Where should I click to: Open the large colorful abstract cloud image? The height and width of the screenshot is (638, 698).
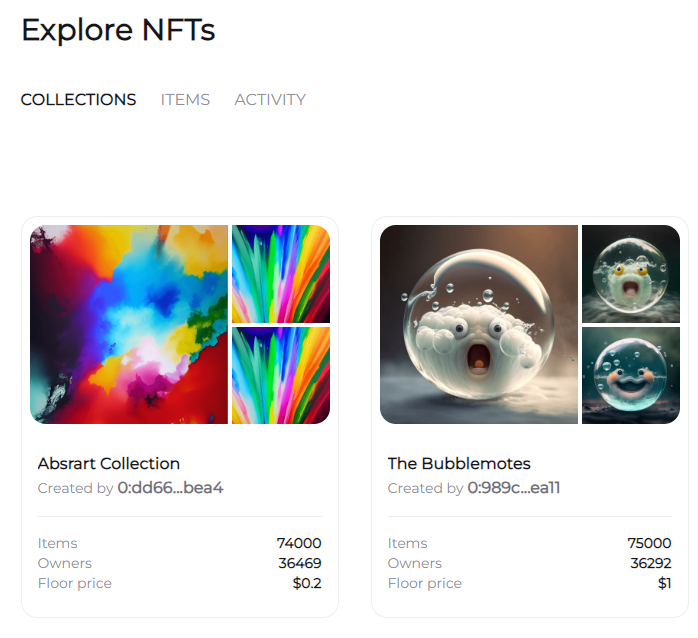tap(129, 324)
